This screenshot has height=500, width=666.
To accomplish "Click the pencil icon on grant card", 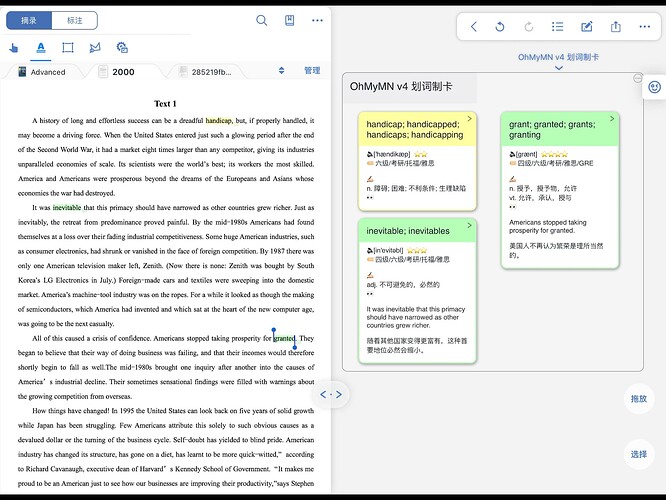I will pyautogui.click(x=513, y=179).
